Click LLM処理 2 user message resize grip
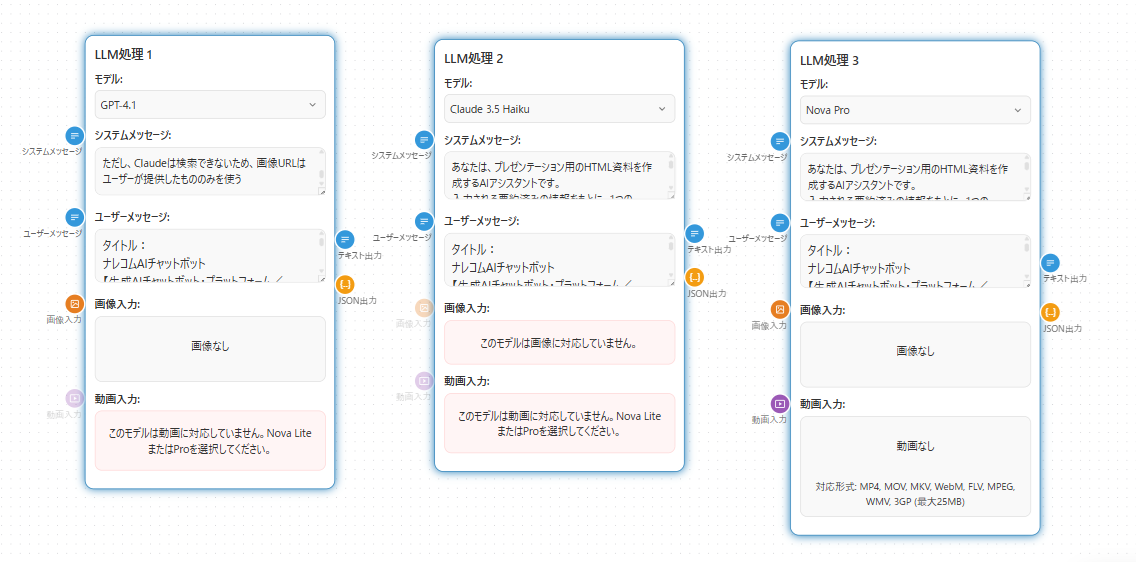This screenshot has width=1136, height=562. 670,282
